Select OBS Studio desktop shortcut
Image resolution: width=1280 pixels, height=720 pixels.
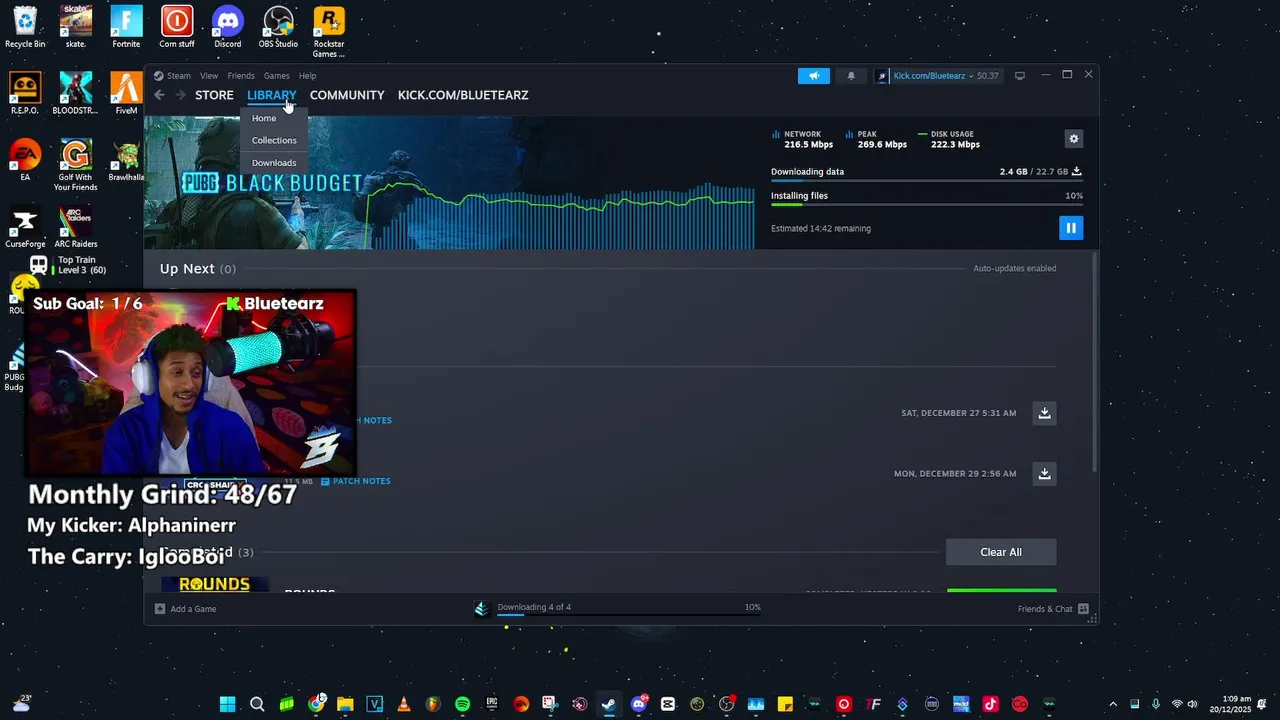[278, 26]
